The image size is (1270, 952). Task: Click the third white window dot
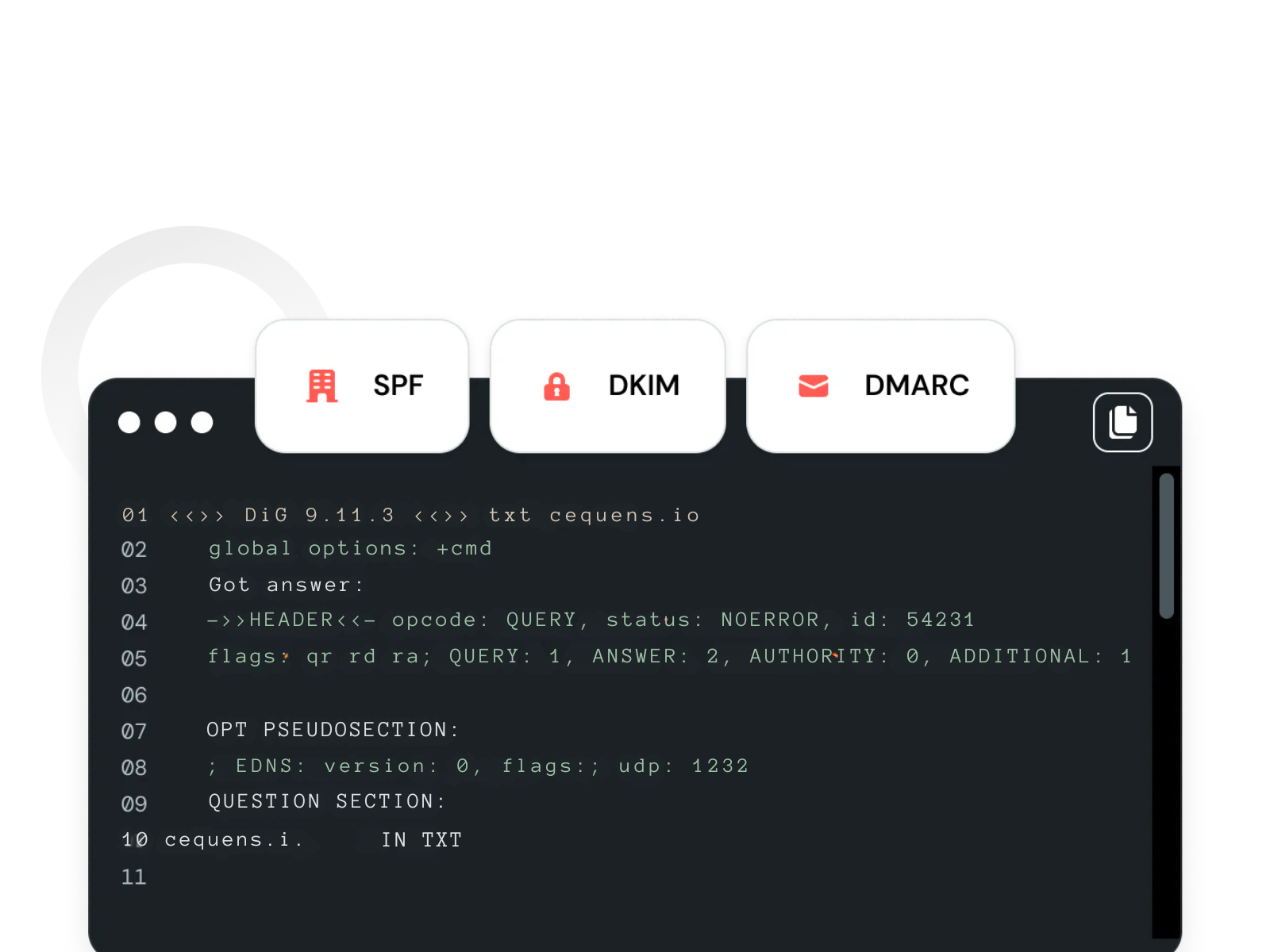tap(202, 423)
